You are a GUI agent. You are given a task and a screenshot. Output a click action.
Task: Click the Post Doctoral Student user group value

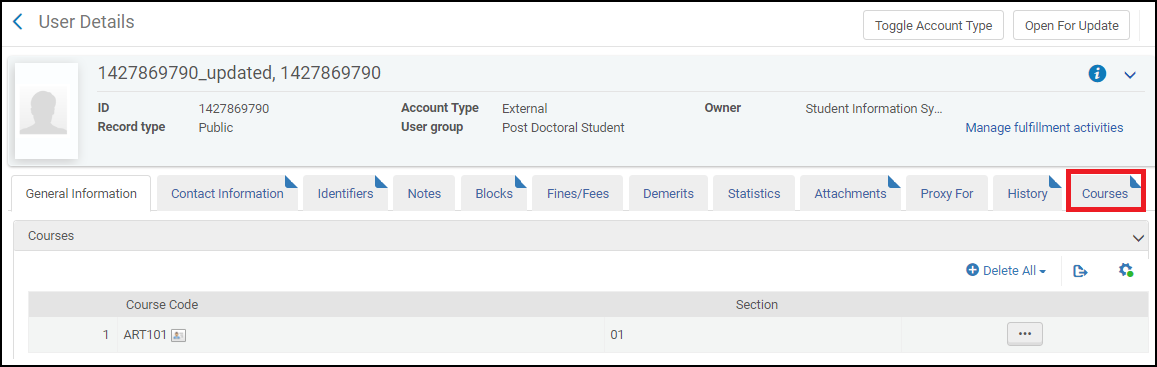coord(563,128)
